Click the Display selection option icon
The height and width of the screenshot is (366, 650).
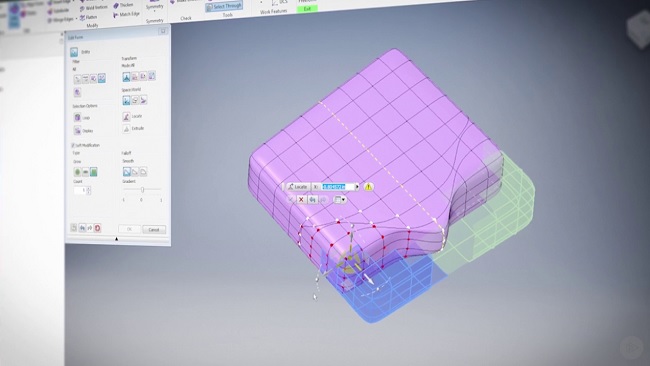coord(77,131)
